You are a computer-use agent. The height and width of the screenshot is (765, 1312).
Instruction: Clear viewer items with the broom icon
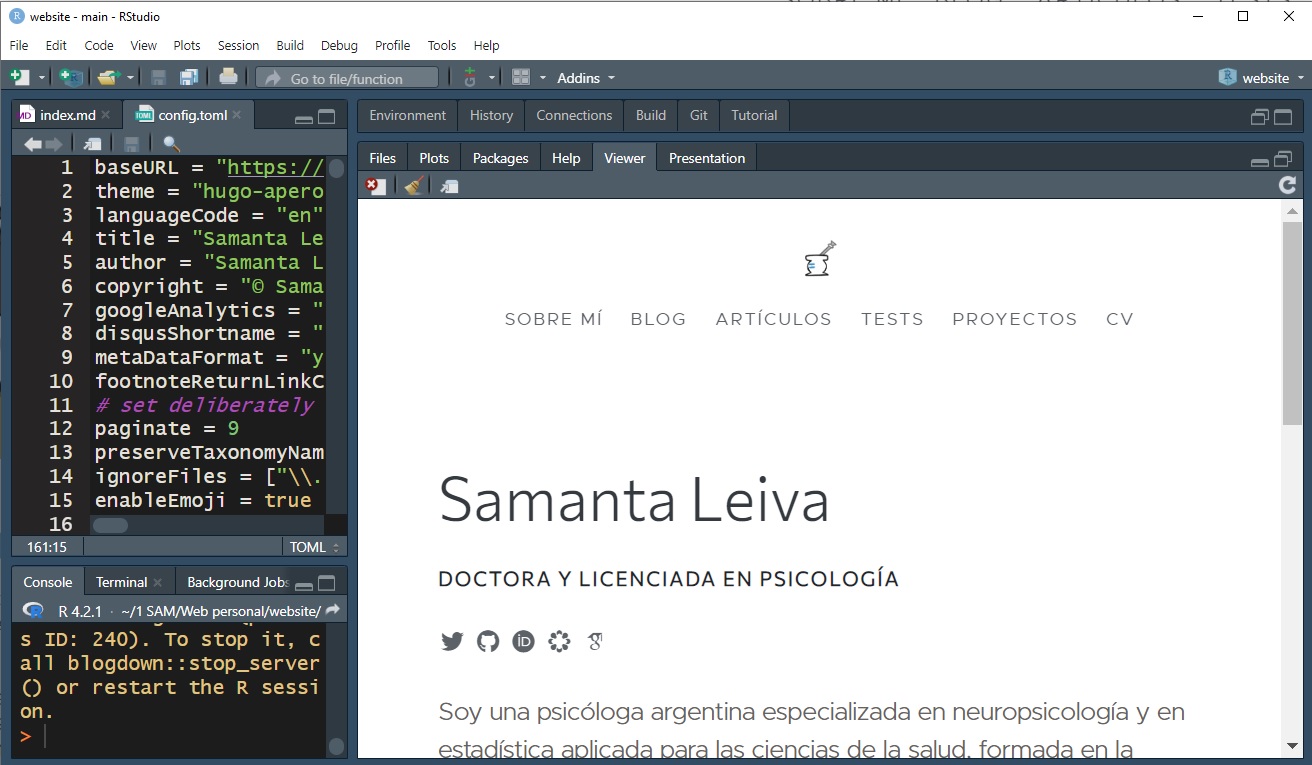[x=413, y=186]
